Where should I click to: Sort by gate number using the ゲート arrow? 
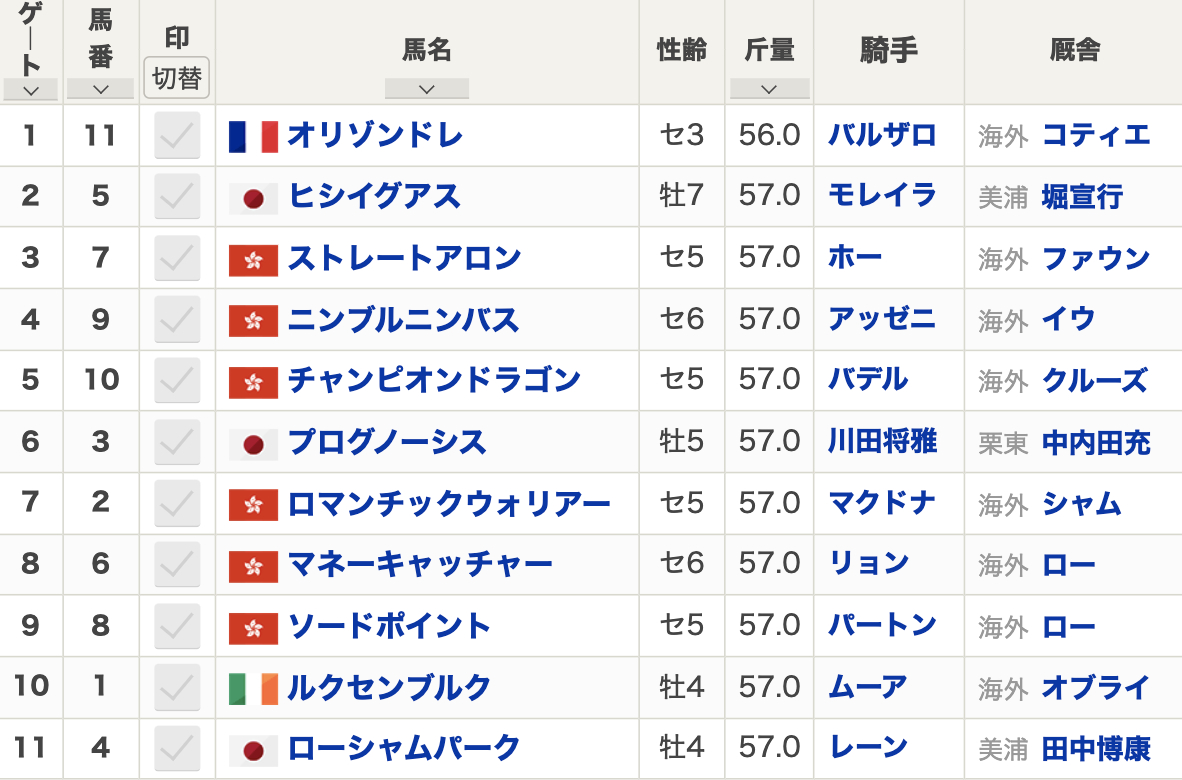(31, 90)
